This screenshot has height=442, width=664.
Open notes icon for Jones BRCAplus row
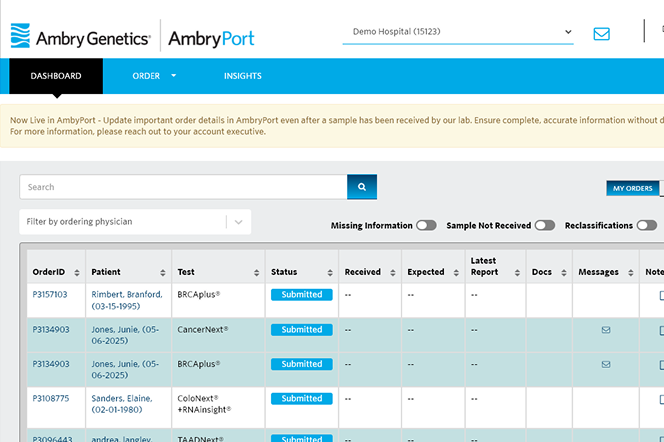pos(661,365)
